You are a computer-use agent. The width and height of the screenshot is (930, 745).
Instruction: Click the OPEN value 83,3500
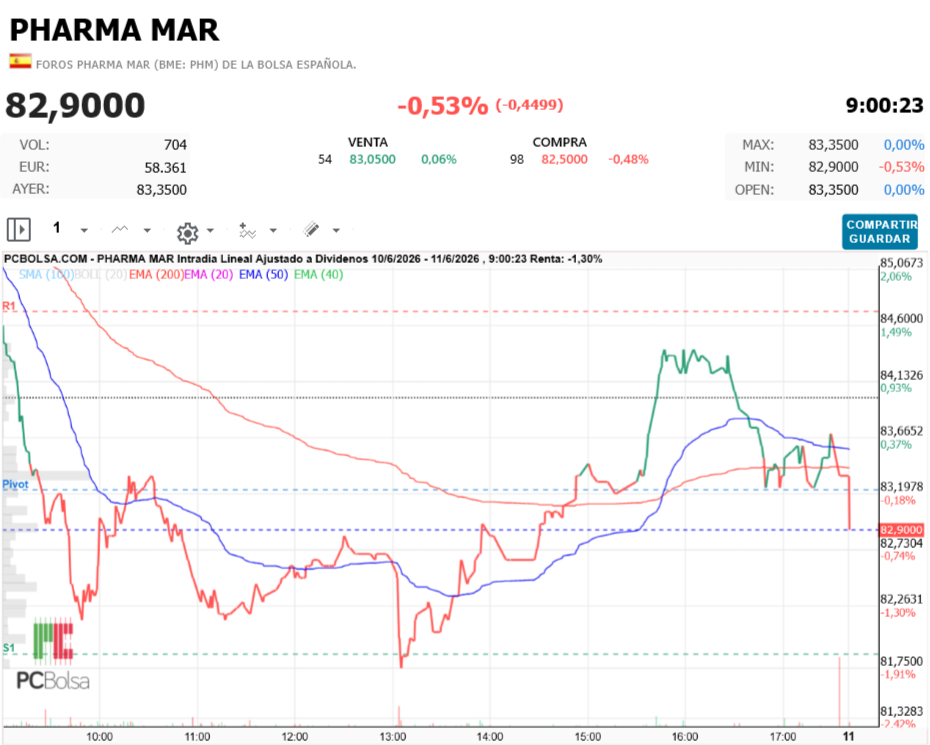click(833, 190)
